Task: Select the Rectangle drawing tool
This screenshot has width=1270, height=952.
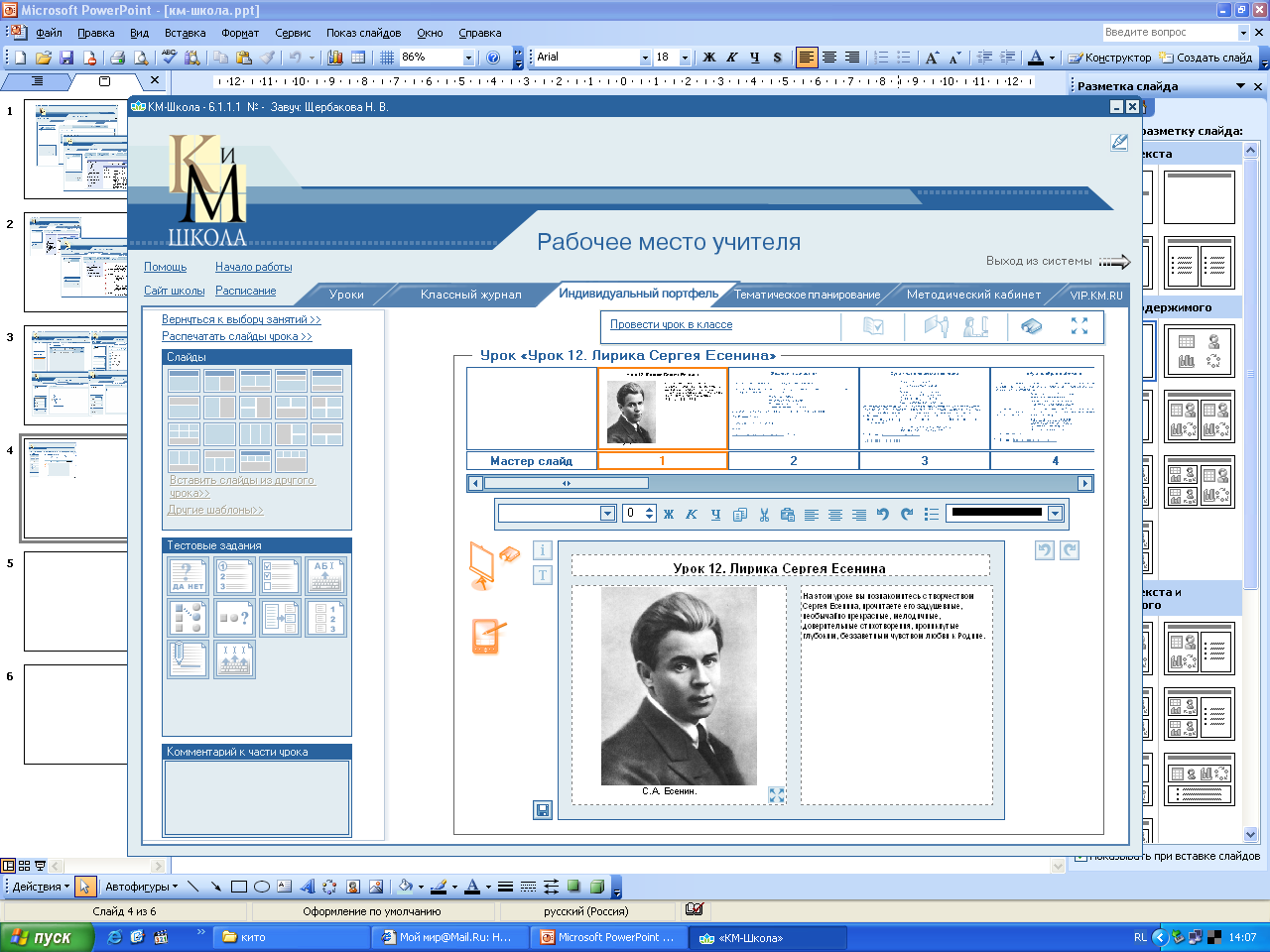Action: tap(238, 887)
